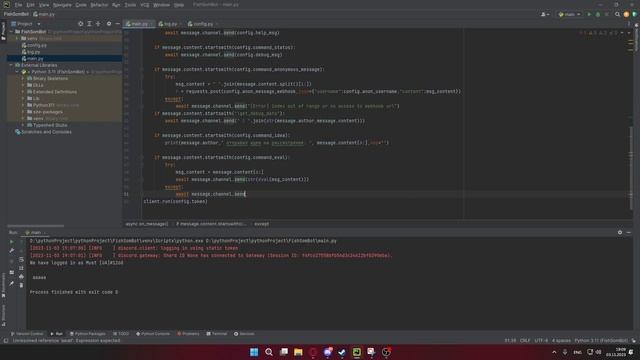Open File Explorer from the taskbar
This screenshot has height=360, width=640.
[x=298, y=352]
